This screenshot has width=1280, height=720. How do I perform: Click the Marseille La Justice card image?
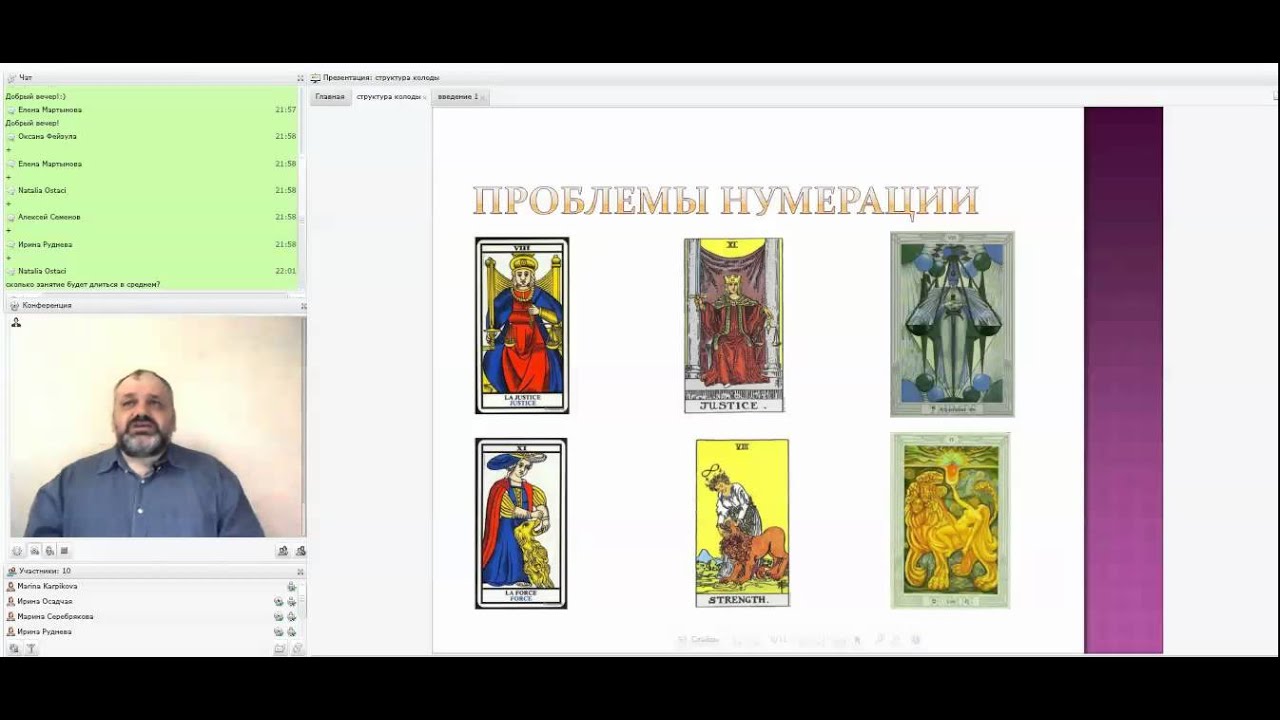[x=522, y=325]
